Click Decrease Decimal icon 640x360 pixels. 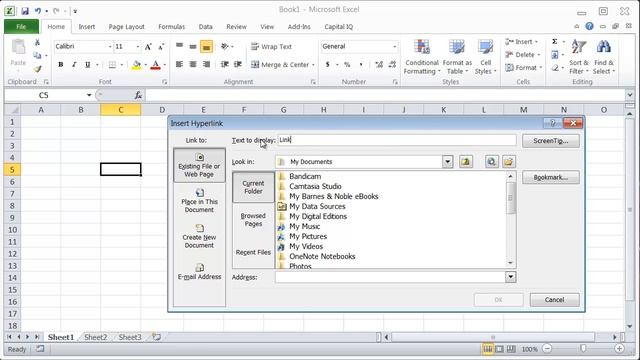point(392,64)
